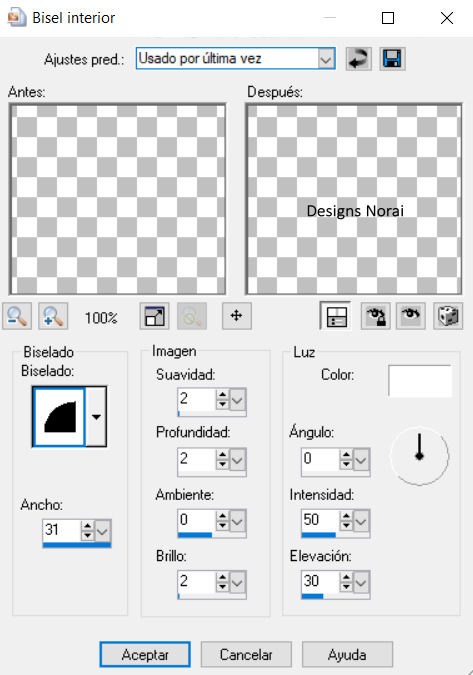
Task: Open the Suavidad value dropdown arrow
Action: pyautogui.click(x=238, y=400)
